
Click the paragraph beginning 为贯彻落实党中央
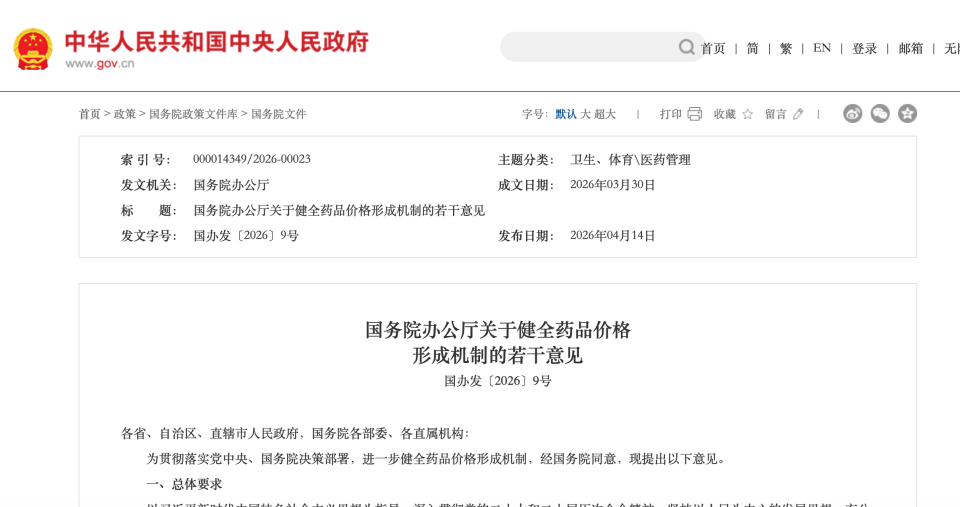(436, 459)
